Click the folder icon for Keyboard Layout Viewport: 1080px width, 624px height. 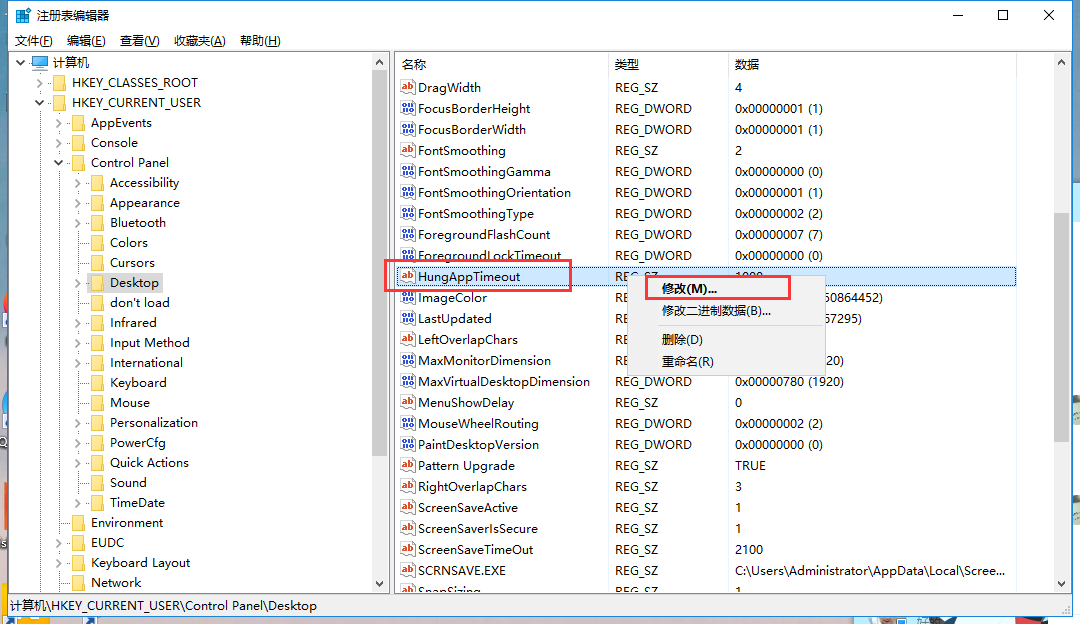coord(78,563)
